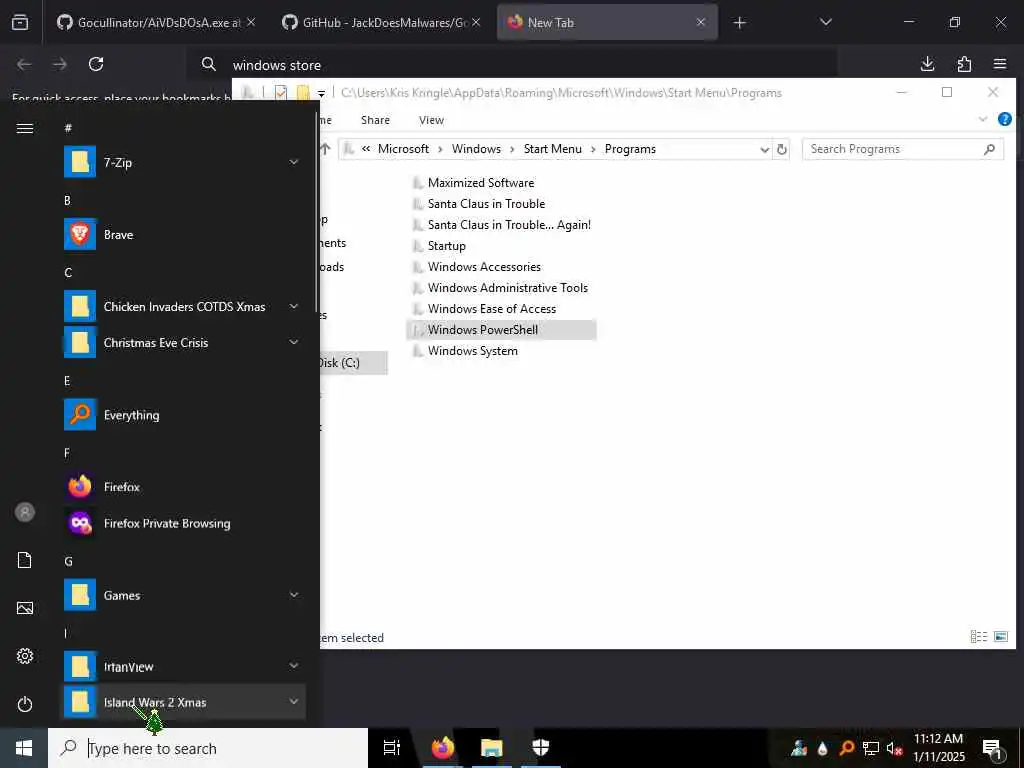1024x768 pixels.
Task: Open Firefox extensions puzzle icon
Action: coord(964,64)
